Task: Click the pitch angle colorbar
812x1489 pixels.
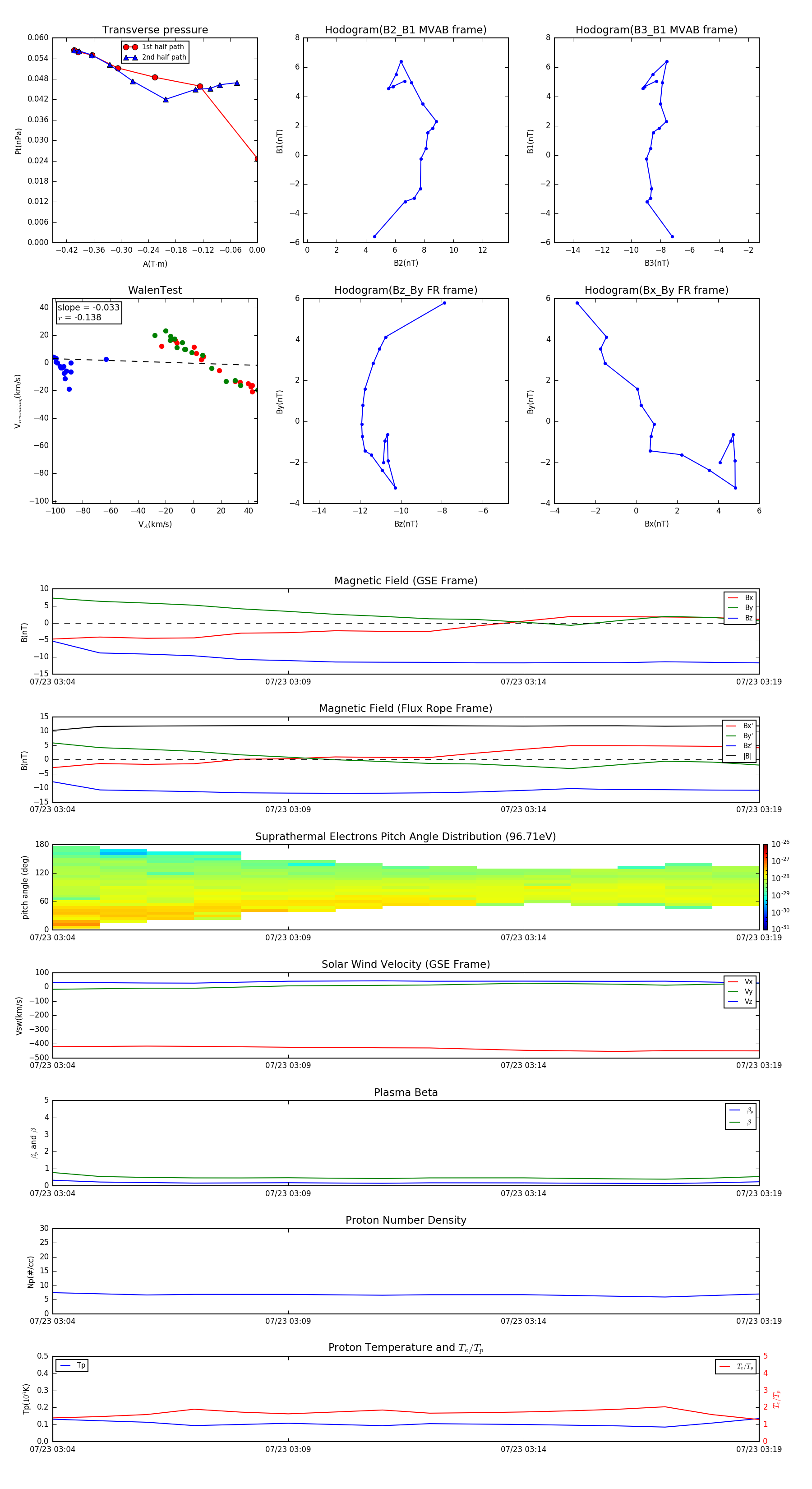Action: point(765,887)
